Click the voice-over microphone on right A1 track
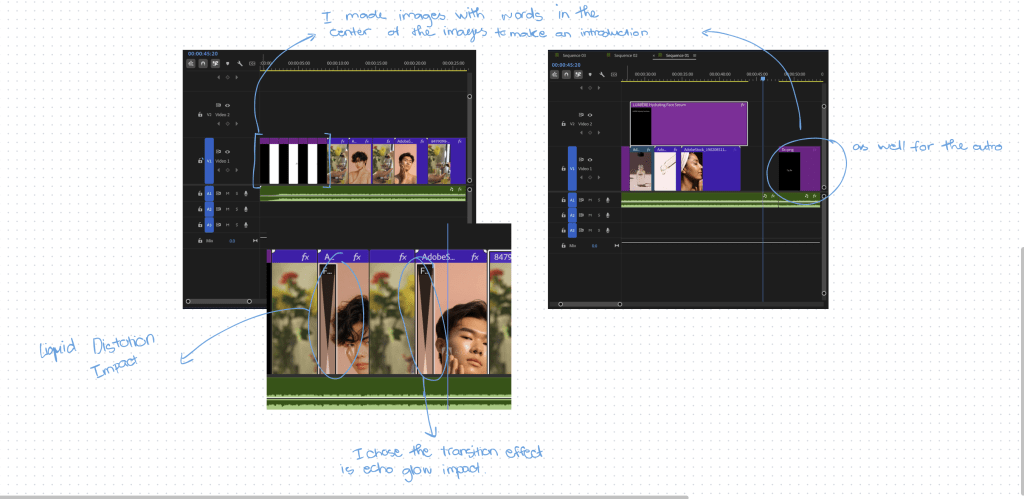Screen dimensions: 1024x499 tap(608, 199)
